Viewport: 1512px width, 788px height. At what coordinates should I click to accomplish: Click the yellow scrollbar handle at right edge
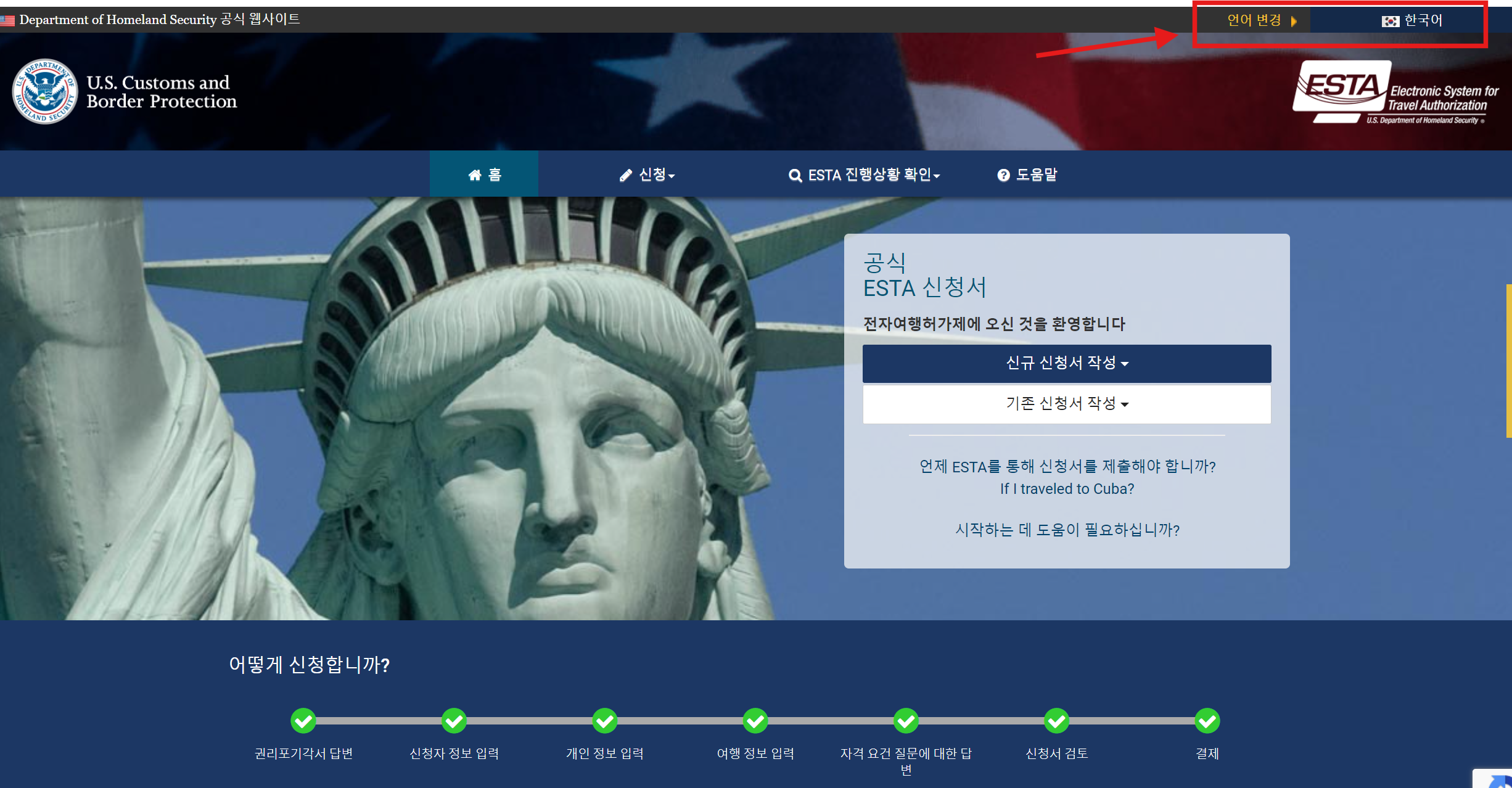click(x=1508, y=361)
